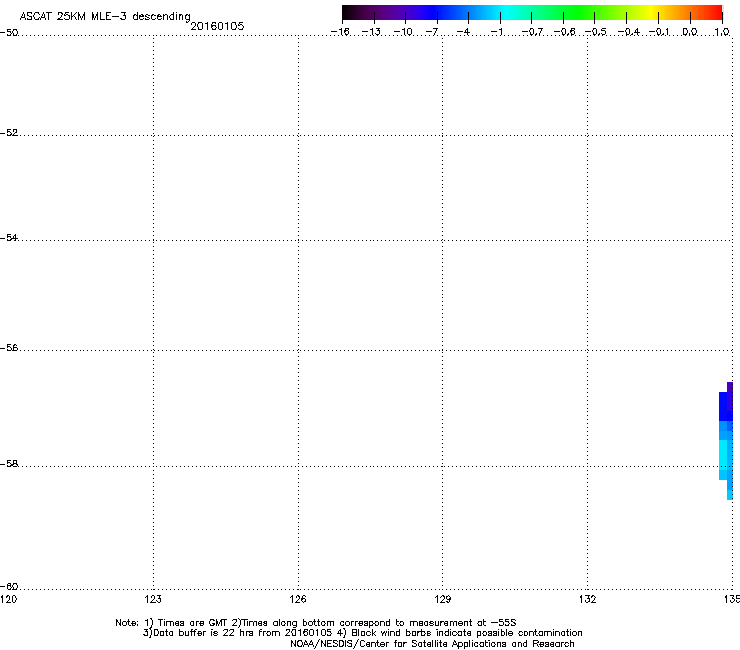Click the latitude label -52
740x650 pixels.
(9, 133)
